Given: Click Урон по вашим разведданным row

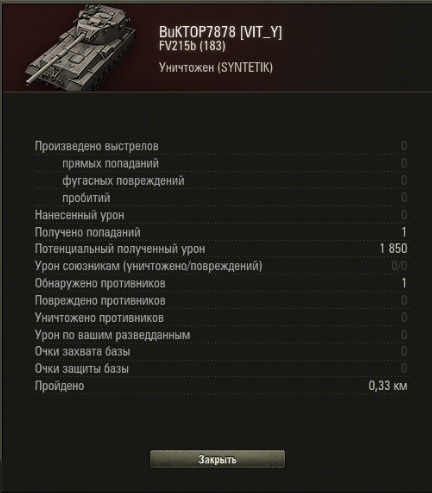Looking at the screenshot, I should click(x=221, y=335).
